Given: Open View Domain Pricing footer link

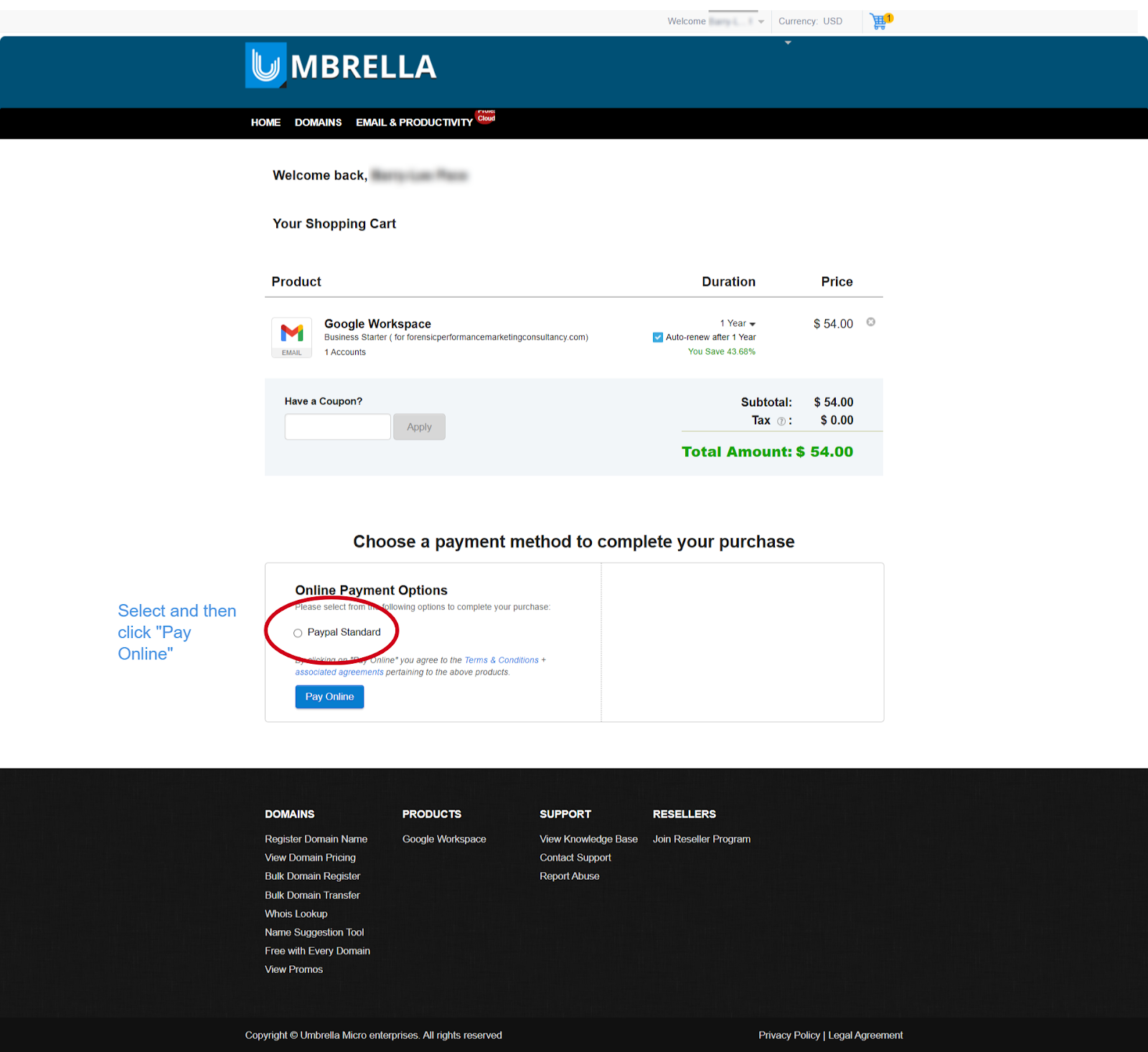Looking at the screenshot, I should [x=310, y=858].
